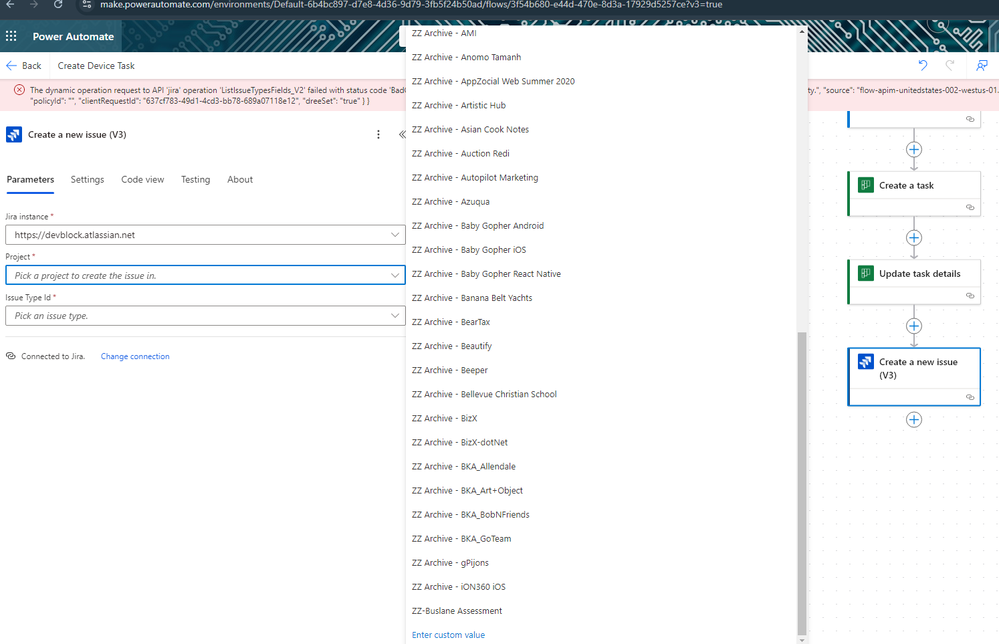Select ZZ Archive - BizX-dotNet
This screenshot has height=644, width=999.
(460, 443)
